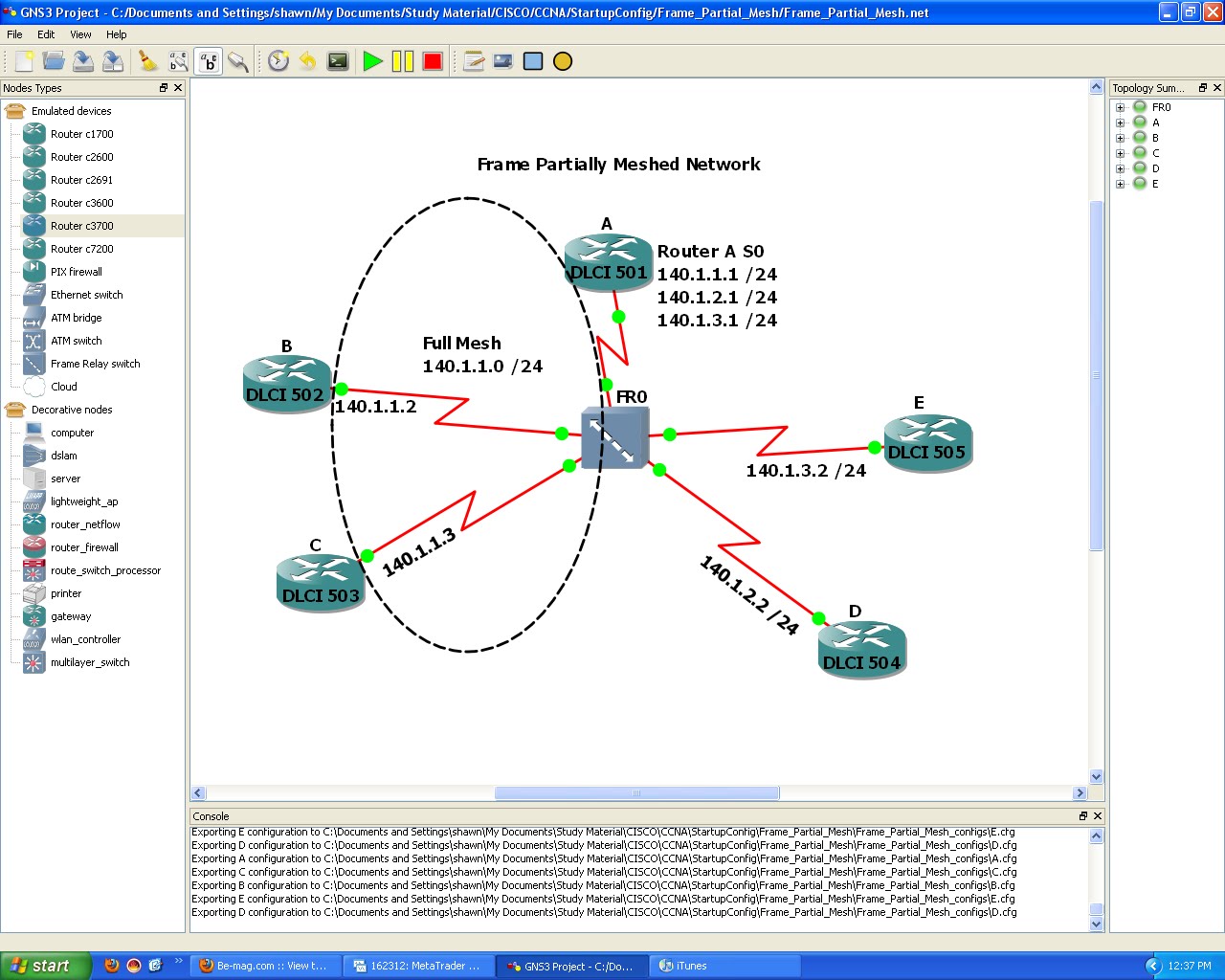Screen dimensions: 1225x980
Task: Expand router E in Topology Summary
Action: (x=1120, y=184)
